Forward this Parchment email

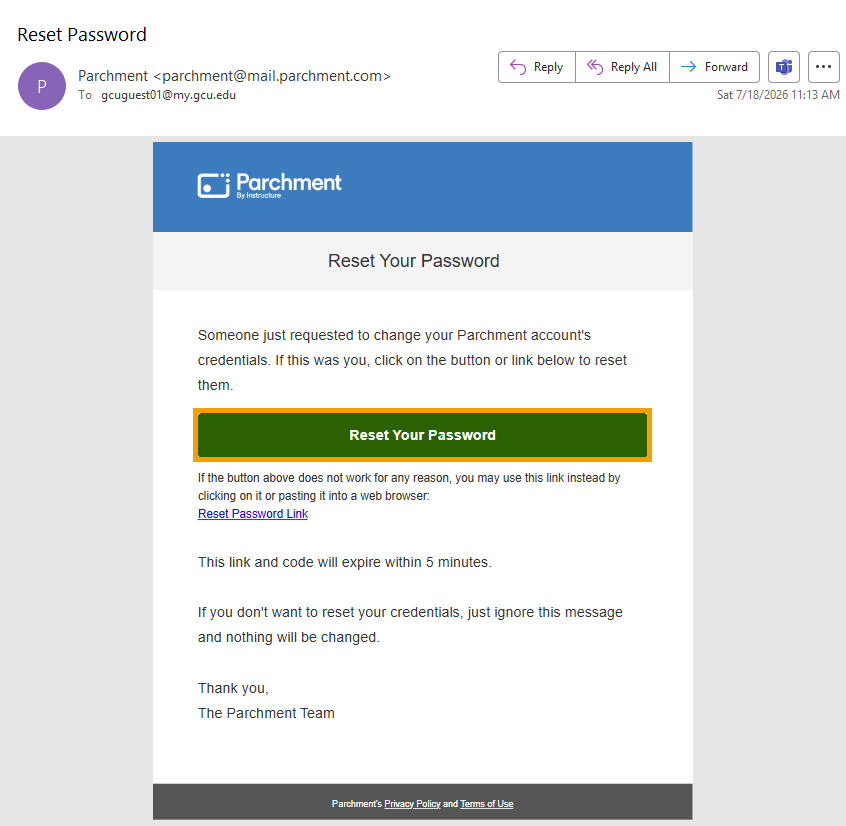[x=714, y=67]
